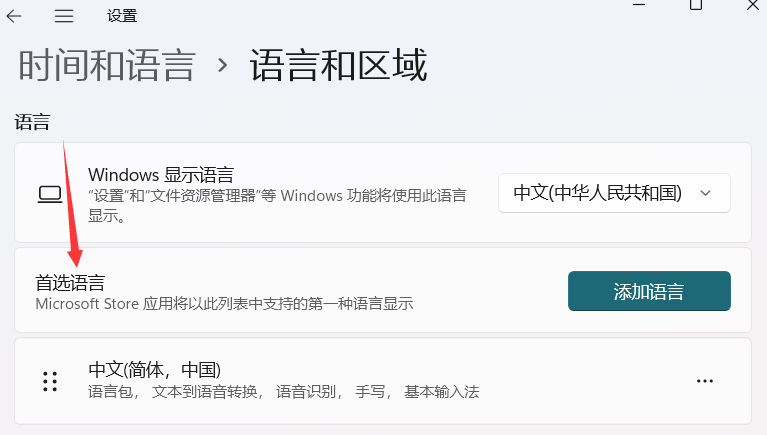Click the Windows 显示语言 label
Viewport: 767px width, 435px height.
(161, 175)
